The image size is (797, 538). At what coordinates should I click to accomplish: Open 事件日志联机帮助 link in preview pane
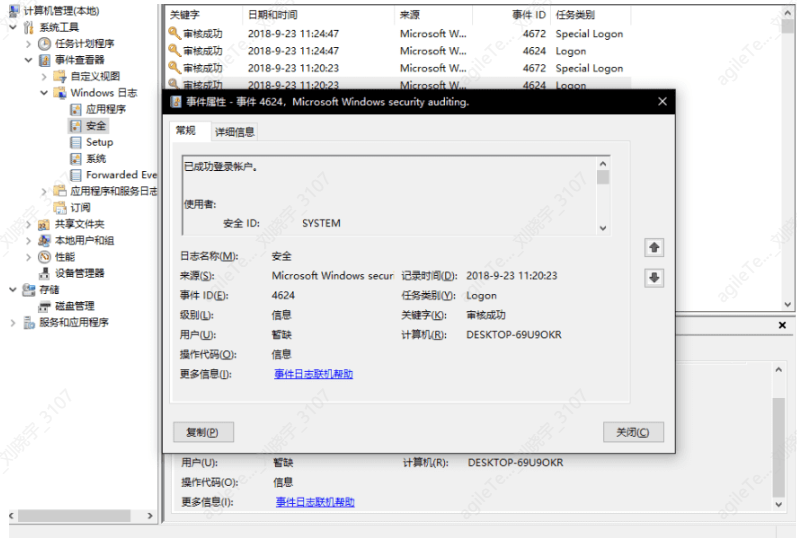point(315,502)
